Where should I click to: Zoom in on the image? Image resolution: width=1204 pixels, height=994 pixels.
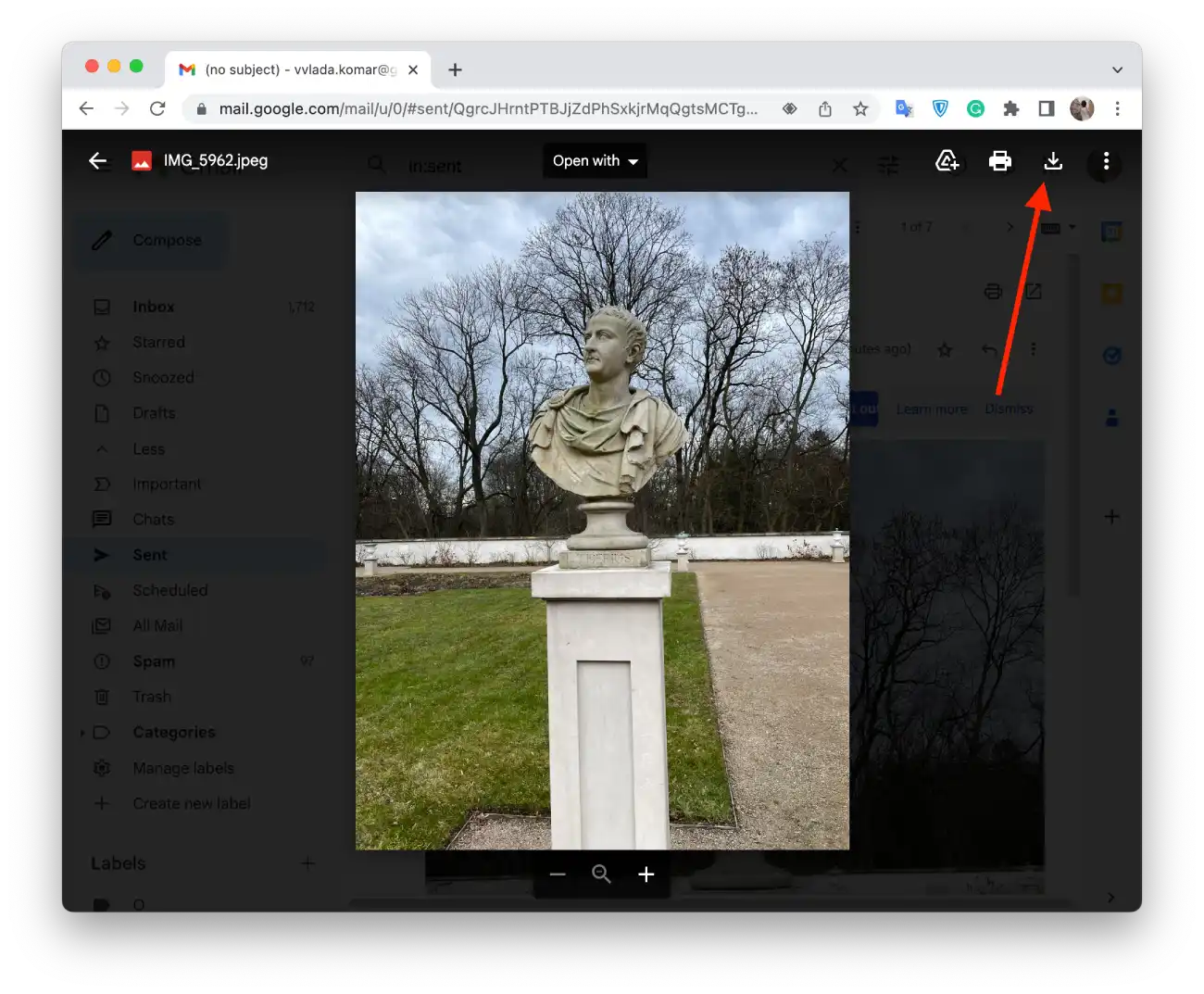[646, 874]
